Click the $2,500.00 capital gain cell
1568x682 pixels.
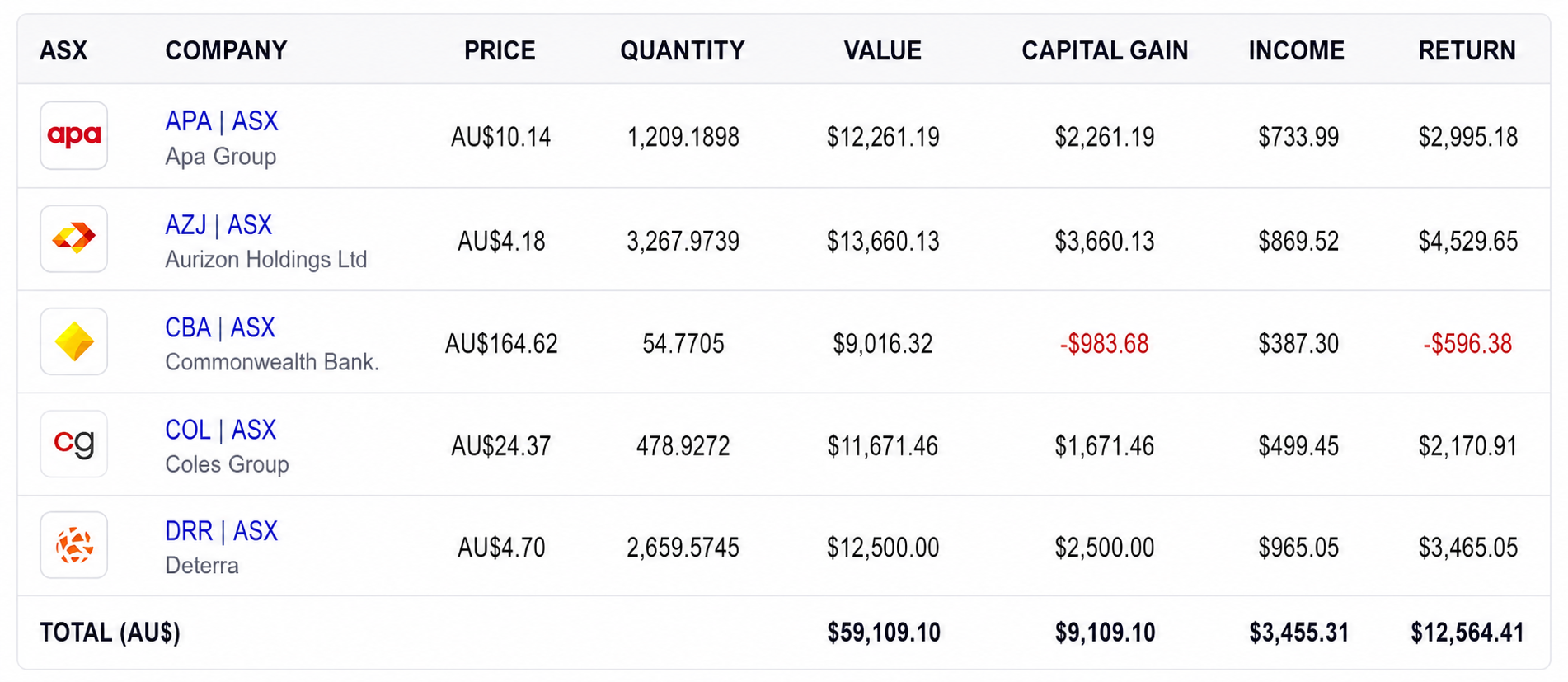point(1105,548)
